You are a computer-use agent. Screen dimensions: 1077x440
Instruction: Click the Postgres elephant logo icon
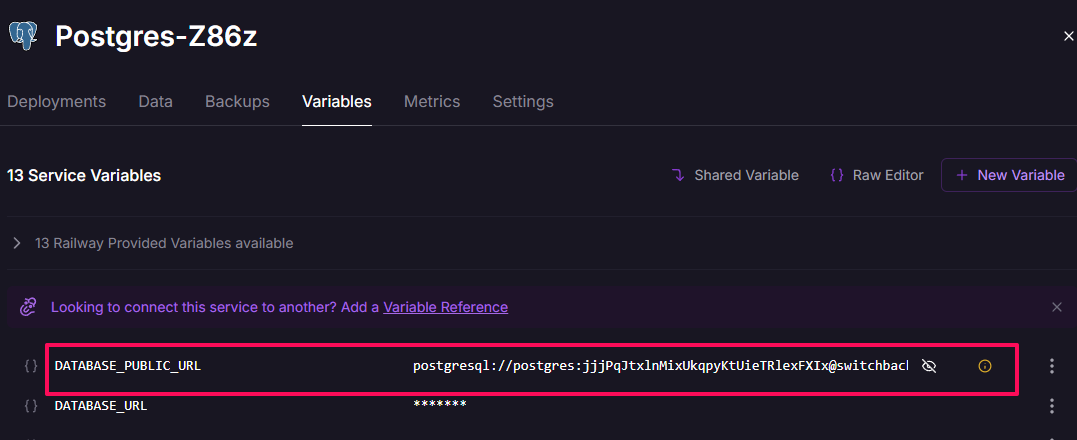pos(23,36)
